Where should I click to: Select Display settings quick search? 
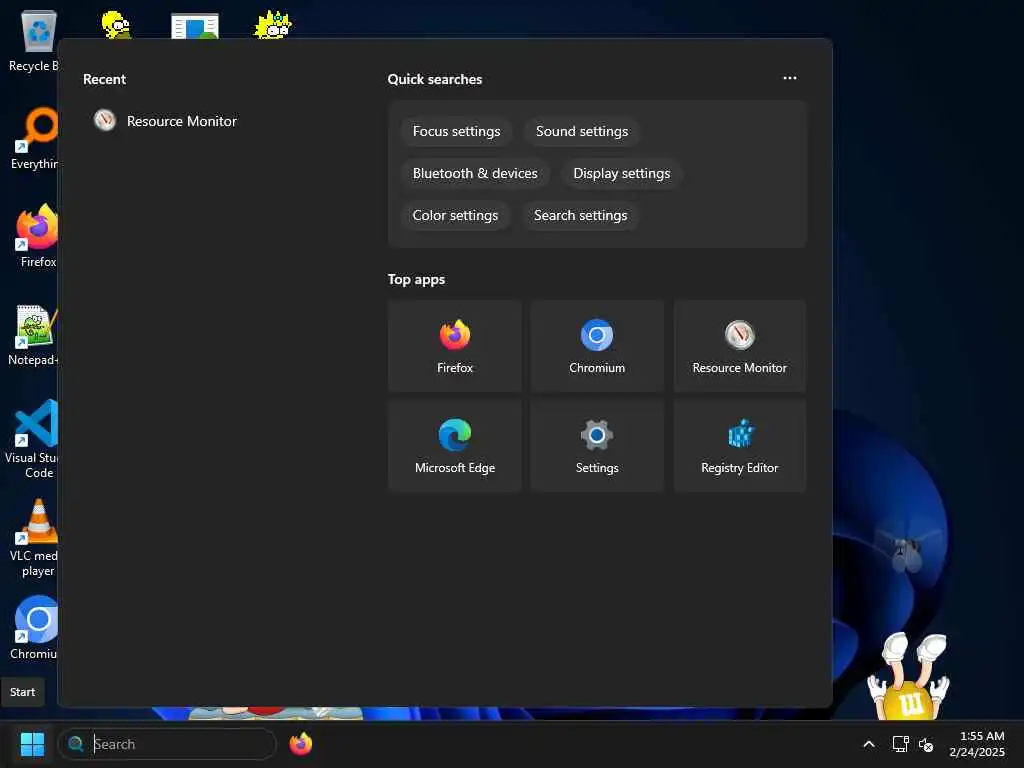coord(622,173)
